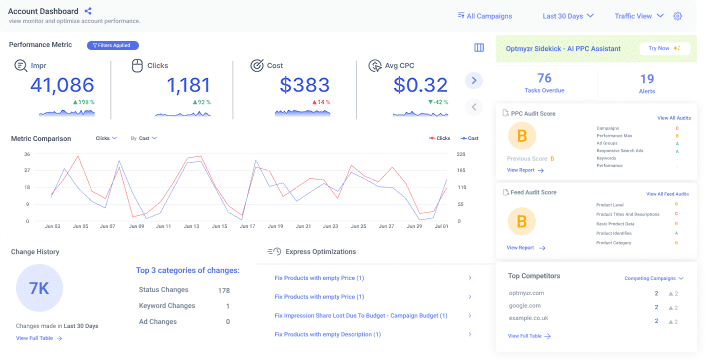Click the Product Identifiers feed row
Screen dimensions: 709x364
tap(637, 233)
